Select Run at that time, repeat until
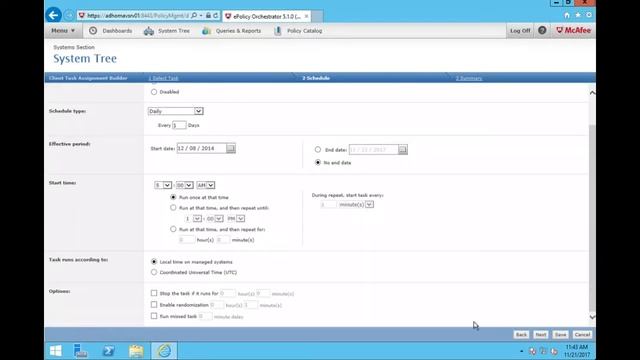The image size is (640, 360). click(173, 208)
